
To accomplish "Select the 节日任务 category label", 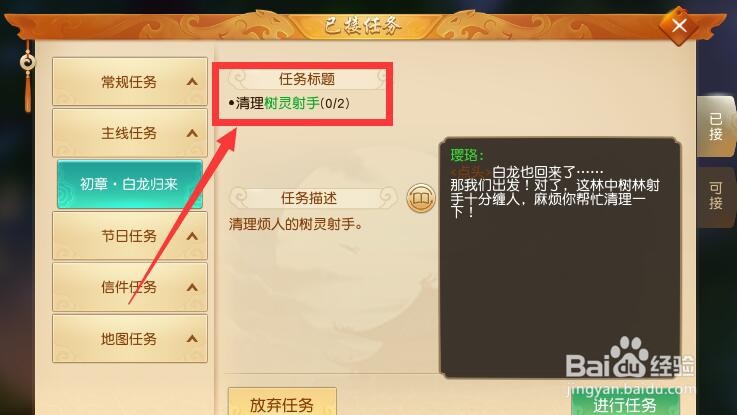I will (x=129, y=235).
